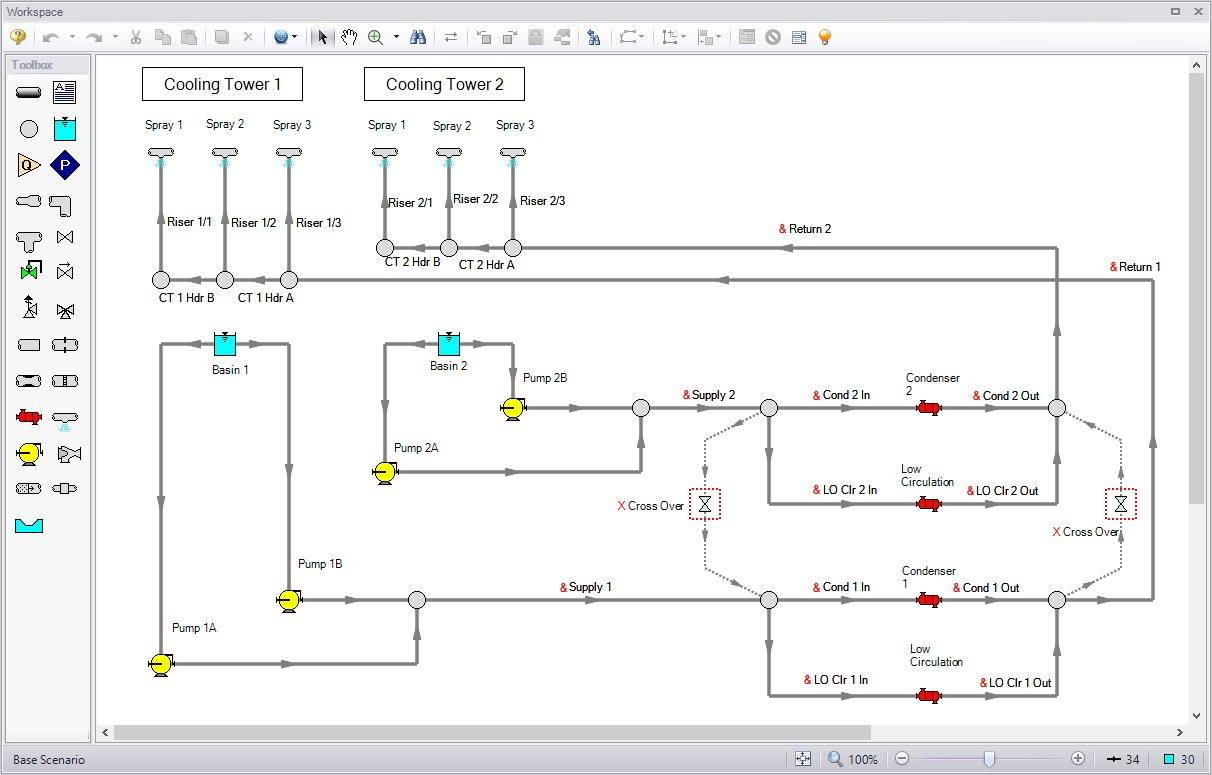Select the Three-Way Valve tool
Image resolution: width=1212 pixels, height=775 pixels.
[65, 311]
